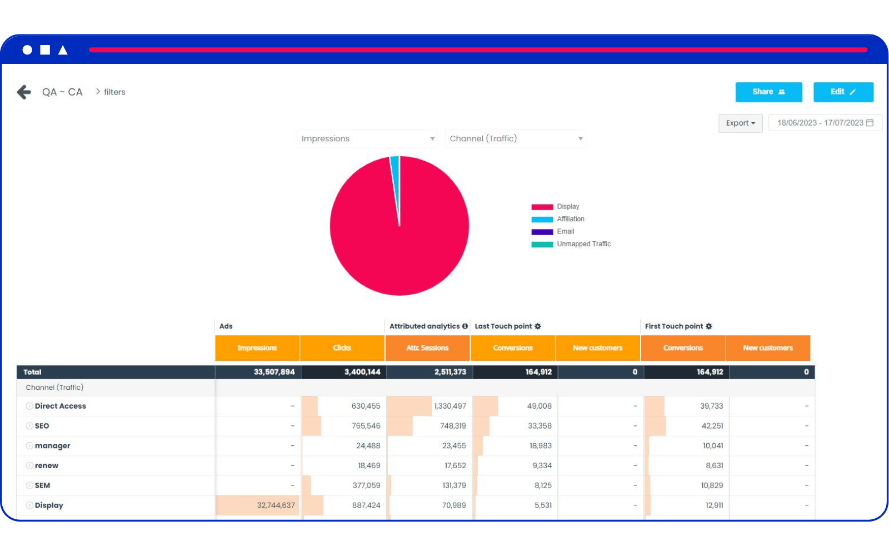
Task: Expand the SEO row icon
Action: coord(30,426)
